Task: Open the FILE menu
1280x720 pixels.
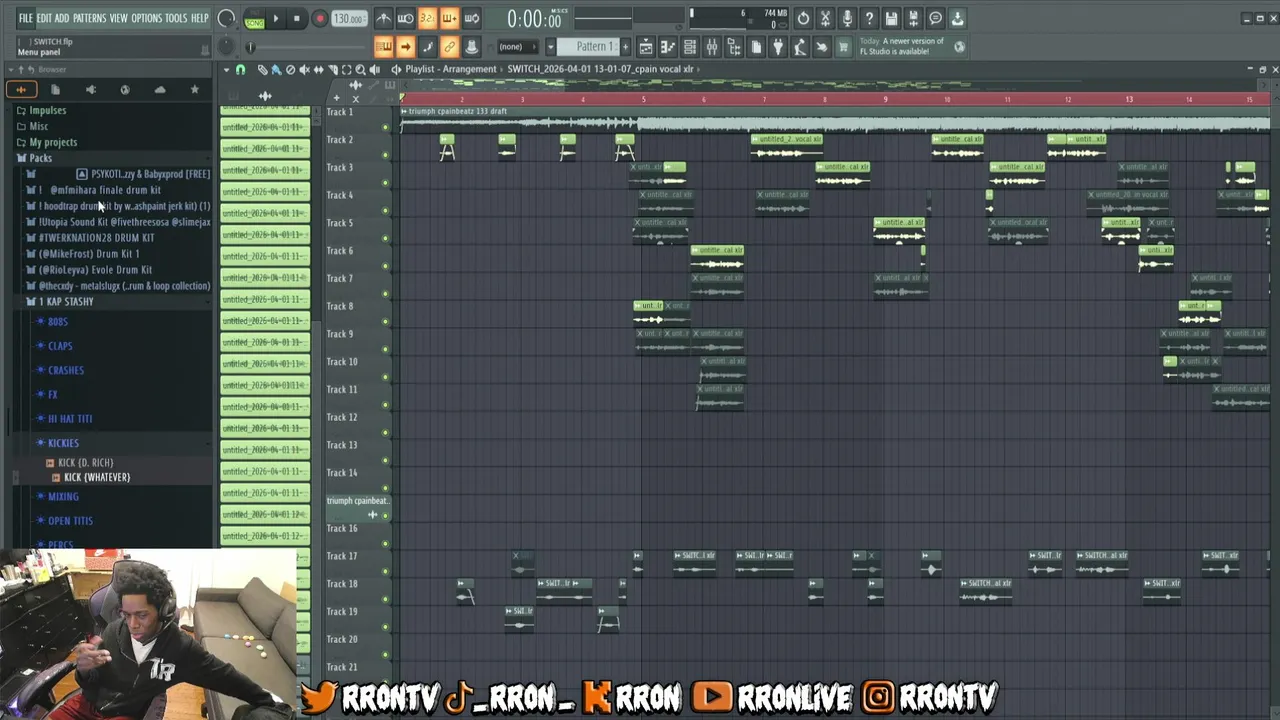Action: pos(26,18)
